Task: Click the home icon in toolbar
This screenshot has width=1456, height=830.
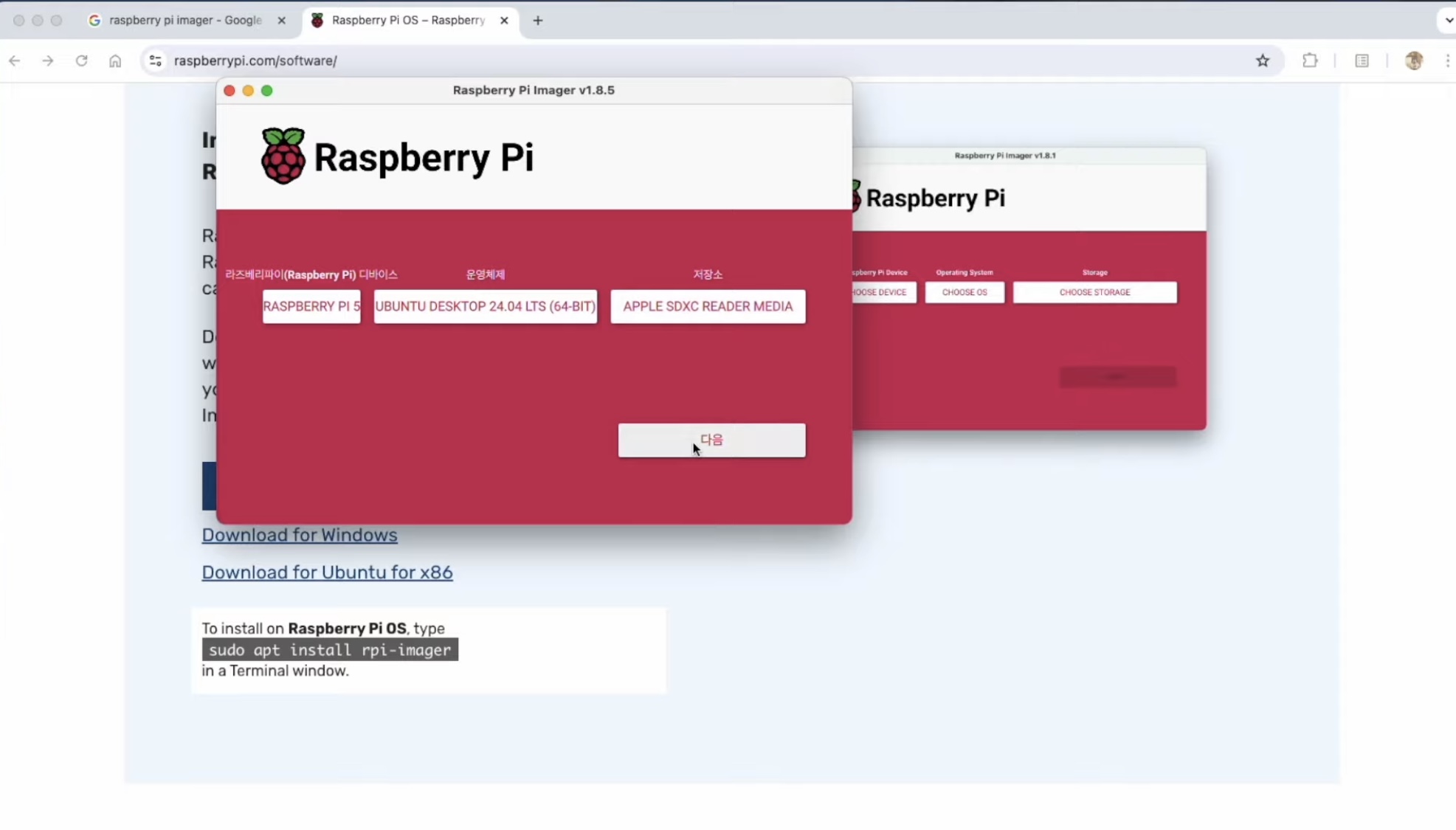Action: (x=115, y=60)
